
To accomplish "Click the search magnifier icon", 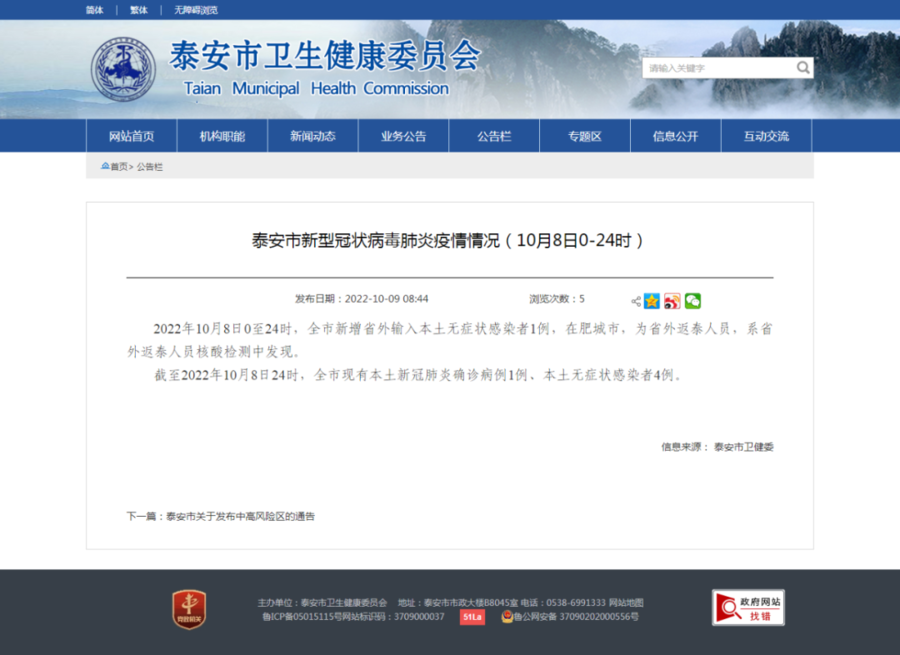I will 803,67.
